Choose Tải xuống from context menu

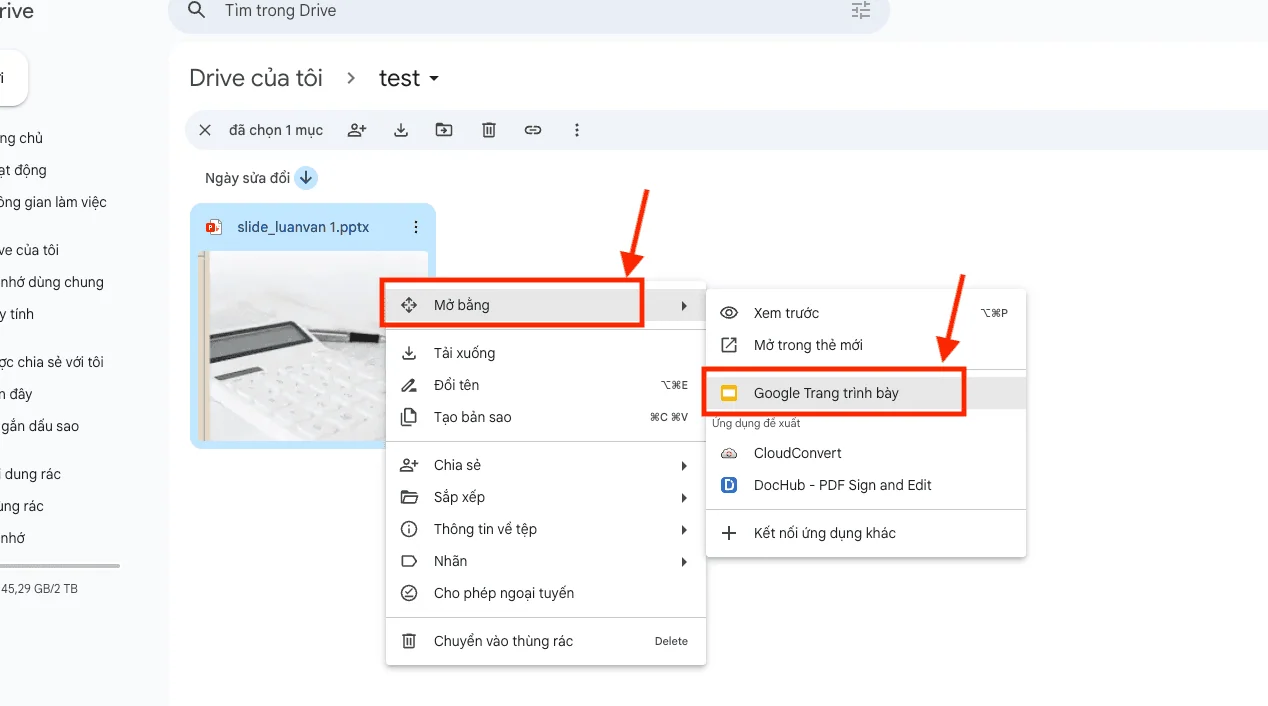546,353
